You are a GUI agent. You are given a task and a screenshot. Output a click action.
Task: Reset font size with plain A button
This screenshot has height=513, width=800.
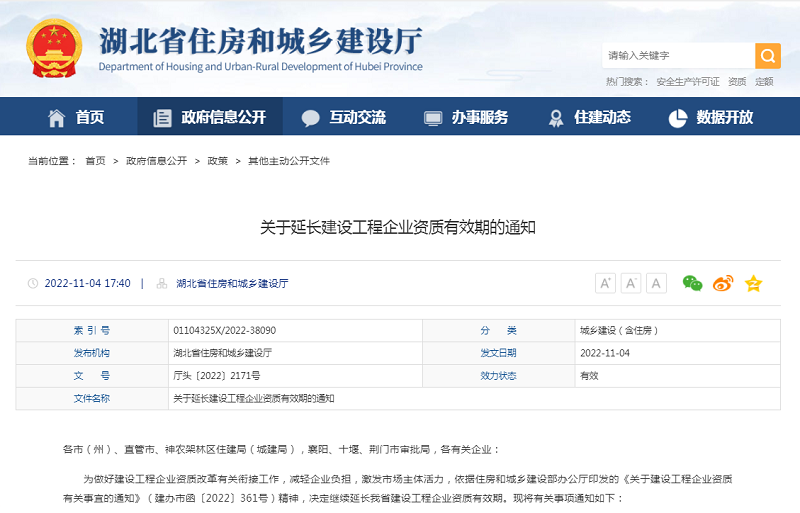pos(657,283)
